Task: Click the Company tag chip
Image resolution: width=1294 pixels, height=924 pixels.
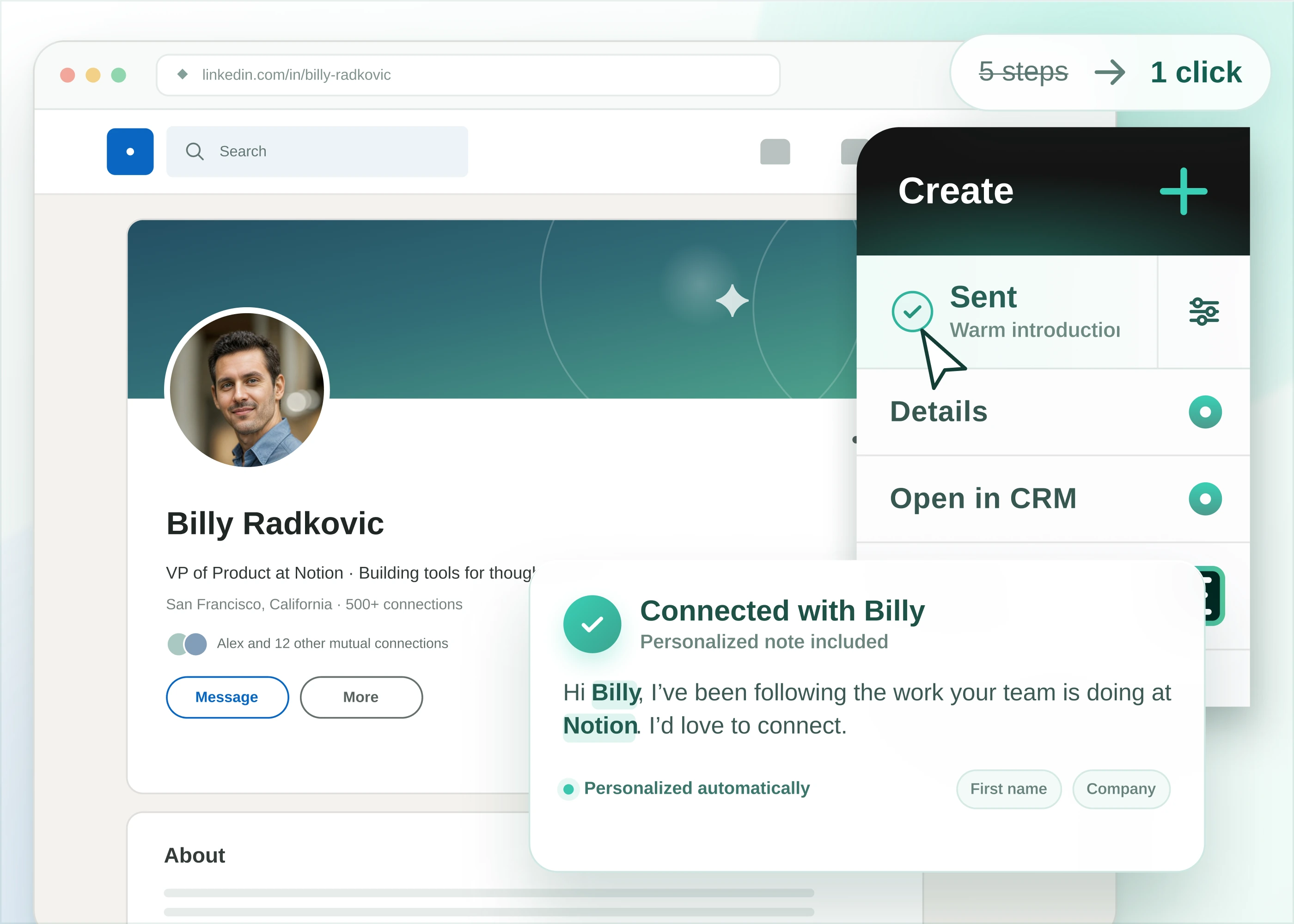Action: point(1121,789)
